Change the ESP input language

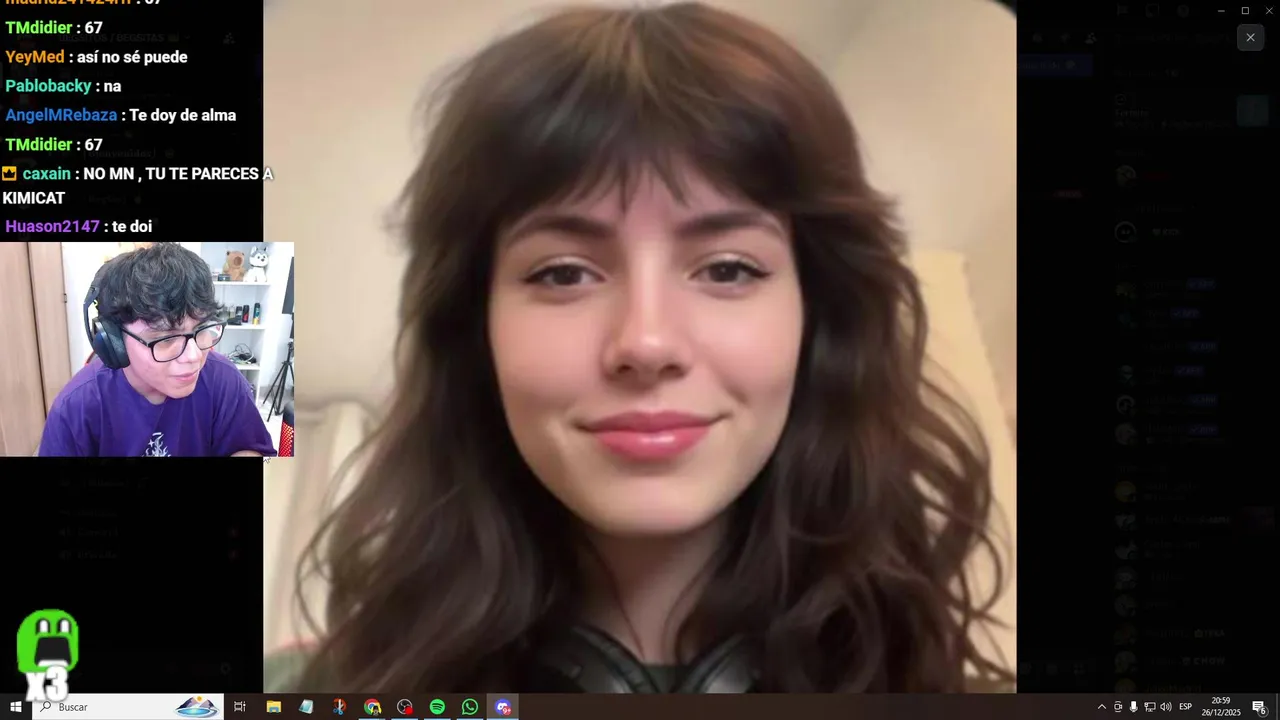[1186, 707]
